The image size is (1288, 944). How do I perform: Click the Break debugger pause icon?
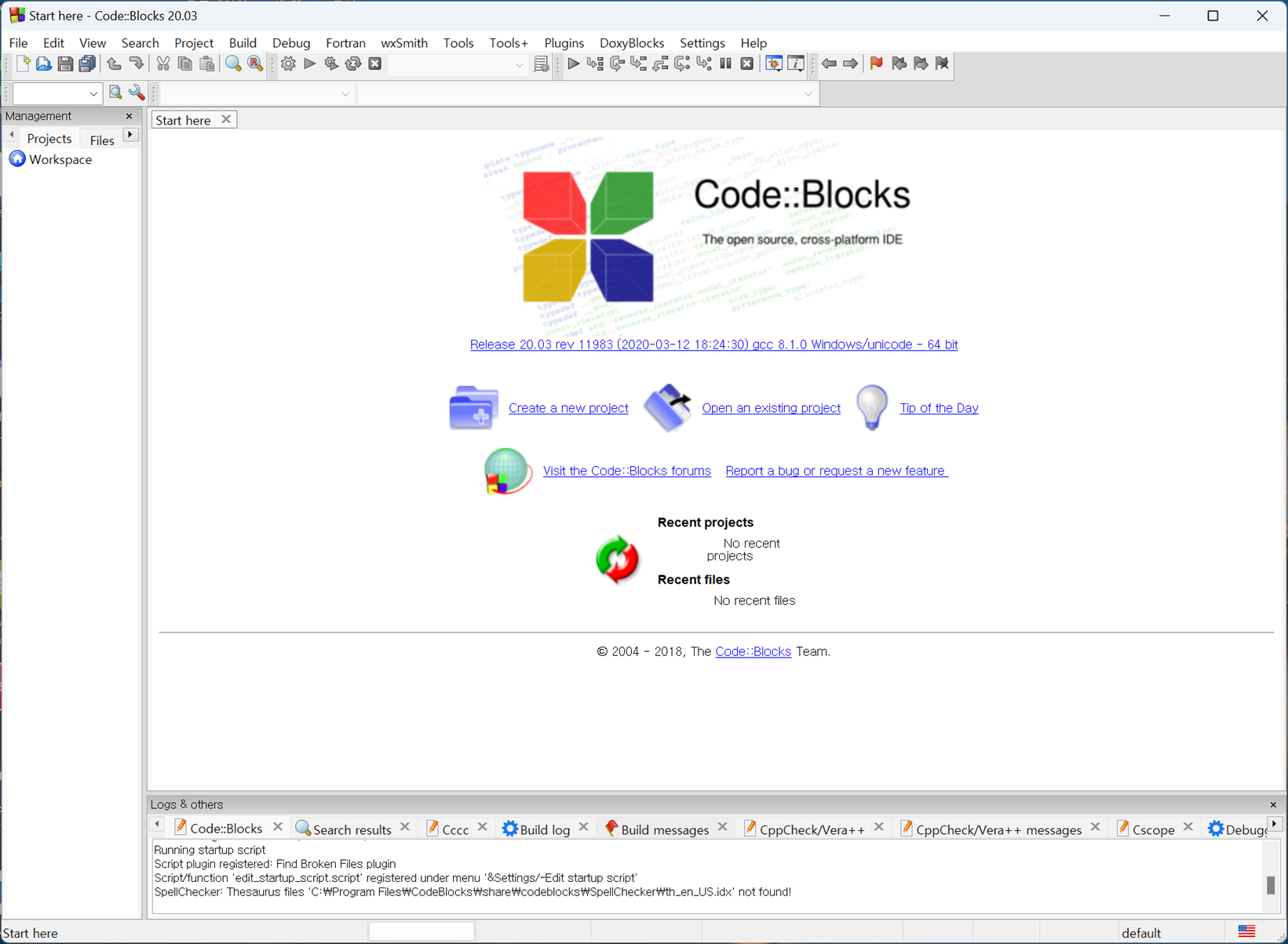click(x=726, y=64)
